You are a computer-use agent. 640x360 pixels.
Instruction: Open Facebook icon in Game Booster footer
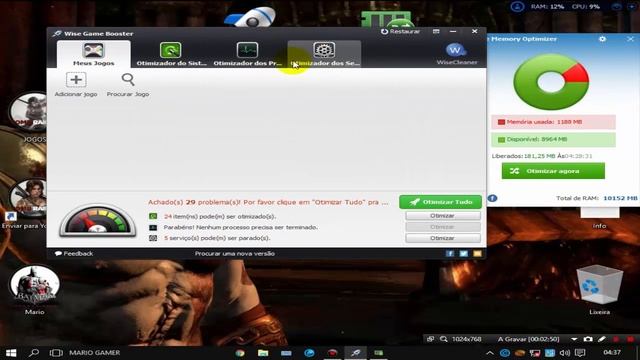point(450,254)
